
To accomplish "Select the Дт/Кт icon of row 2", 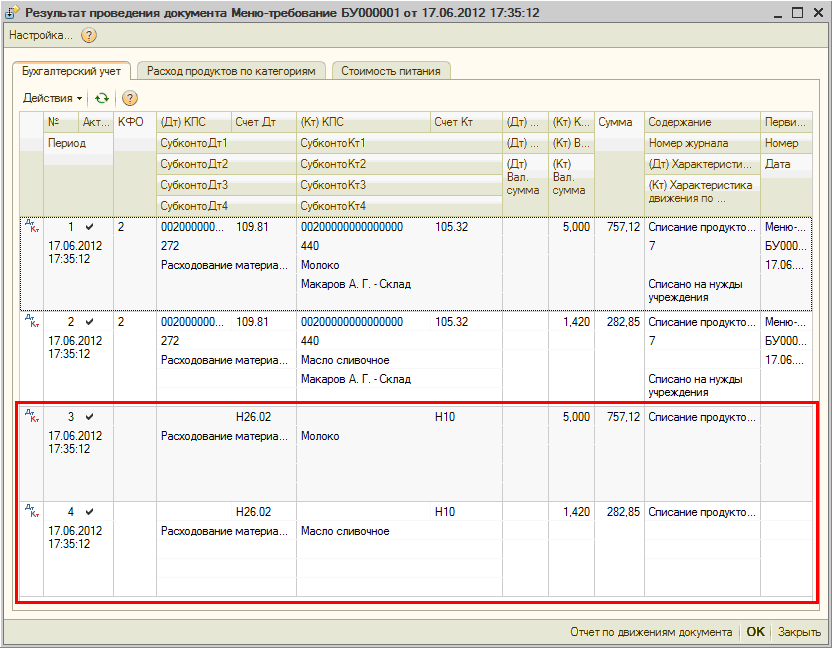I will click(x=33, y=323).
